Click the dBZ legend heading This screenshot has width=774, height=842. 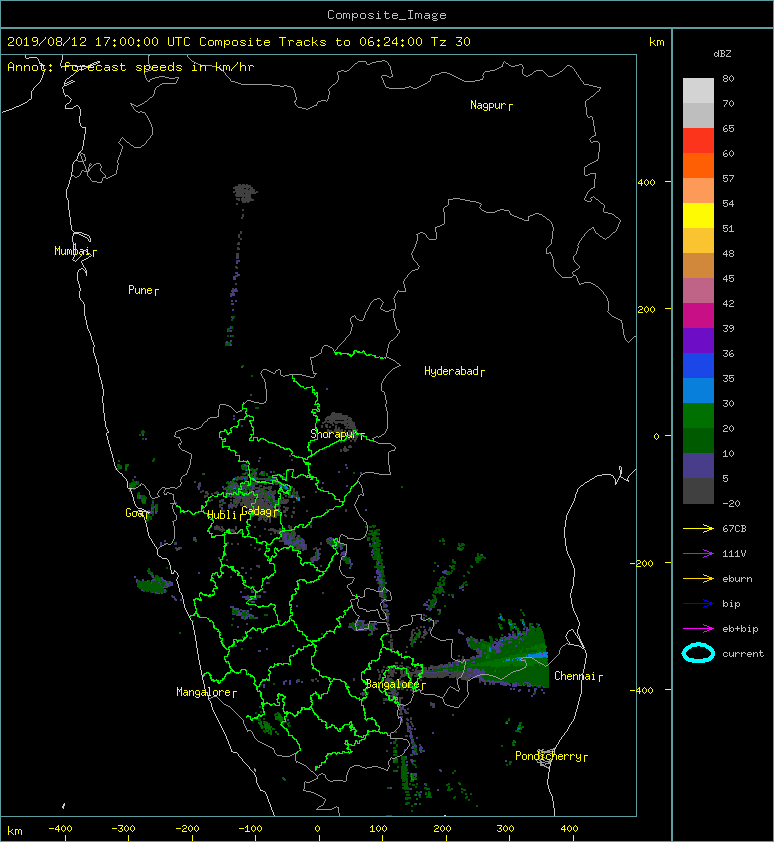[722, 54]
